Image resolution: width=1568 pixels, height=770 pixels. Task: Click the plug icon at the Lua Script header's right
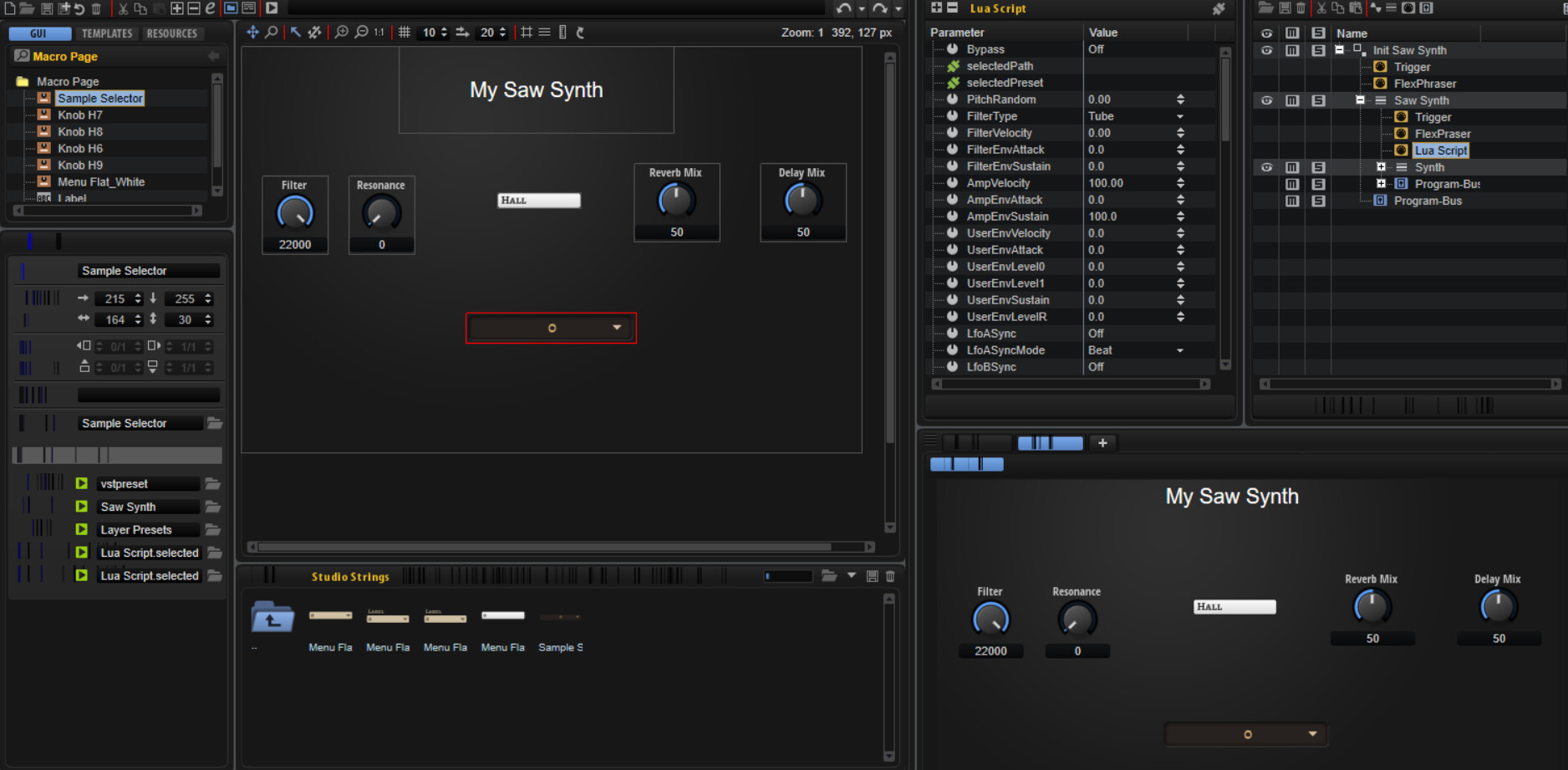1219,8
